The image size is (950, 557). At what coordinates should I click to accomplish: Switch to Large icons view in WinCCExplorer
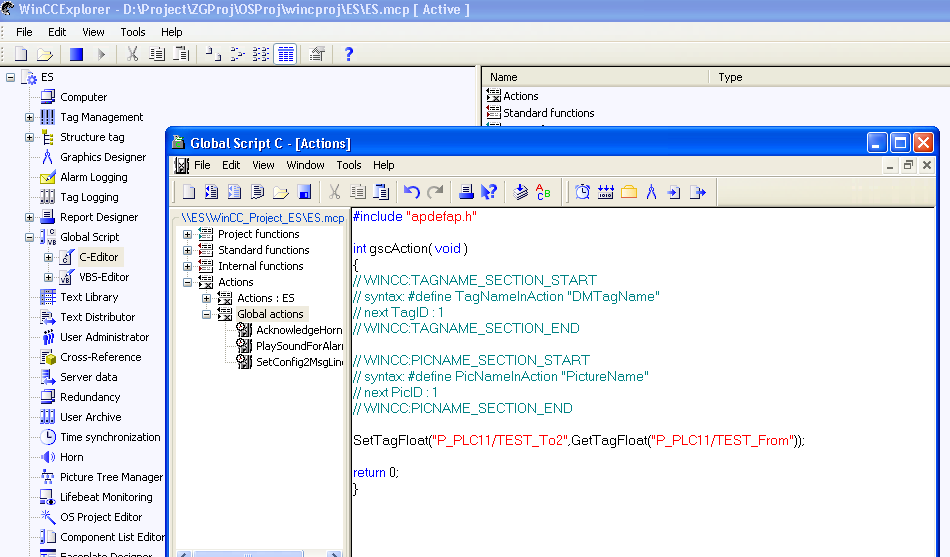coord(213,55)
